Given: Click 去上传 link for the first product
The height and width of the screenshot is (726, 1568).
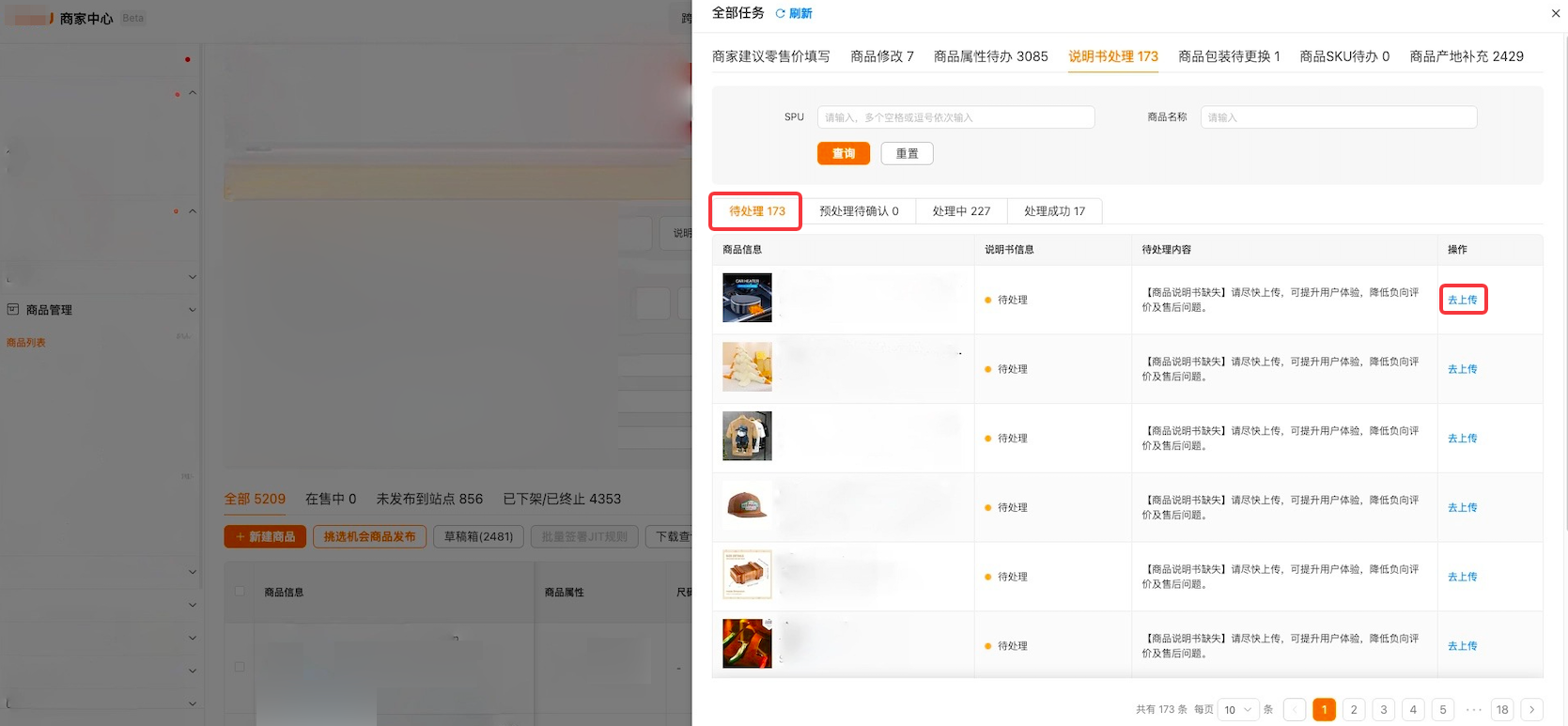Looking at the screenshot, I should (1462, 300).
